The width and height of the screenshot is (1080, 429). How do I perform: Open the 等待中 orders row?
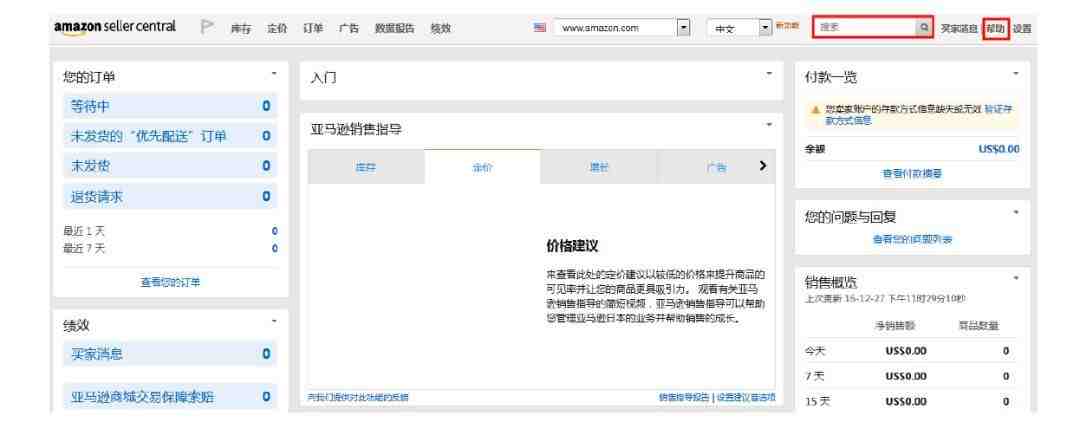click(170, 107)
